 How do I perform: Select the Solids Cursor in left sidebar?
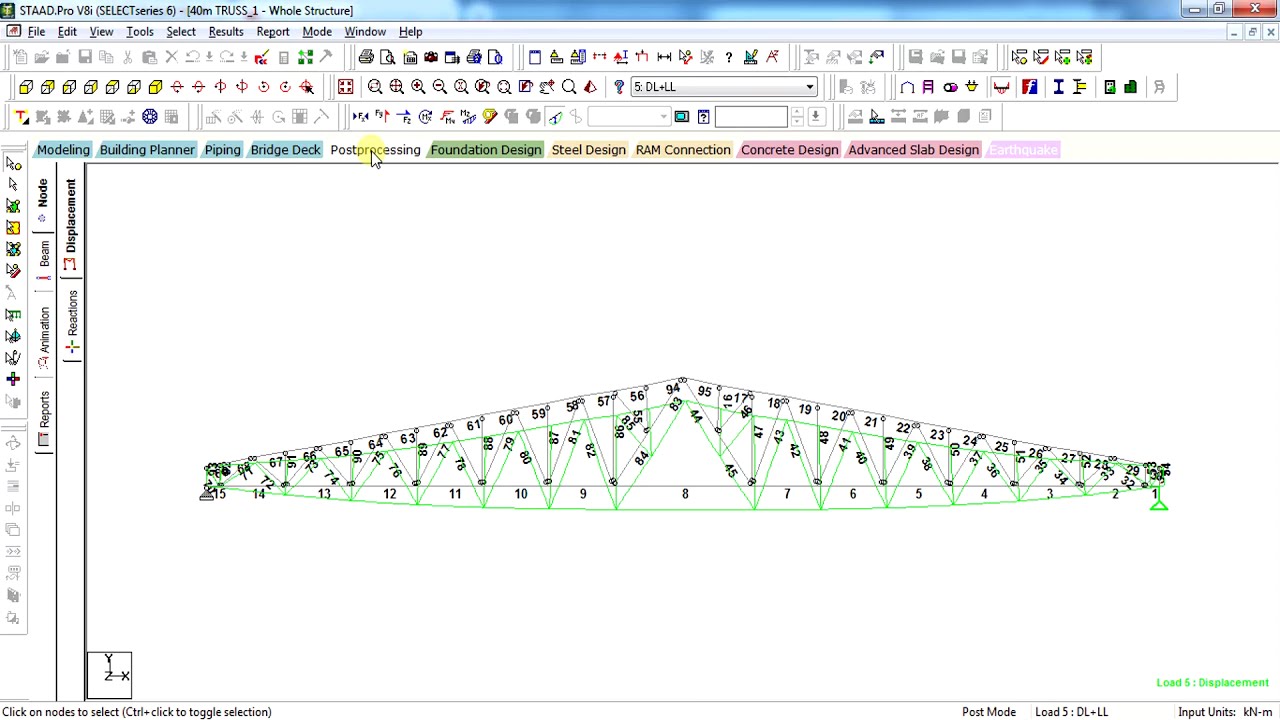[x=13, y=248]
